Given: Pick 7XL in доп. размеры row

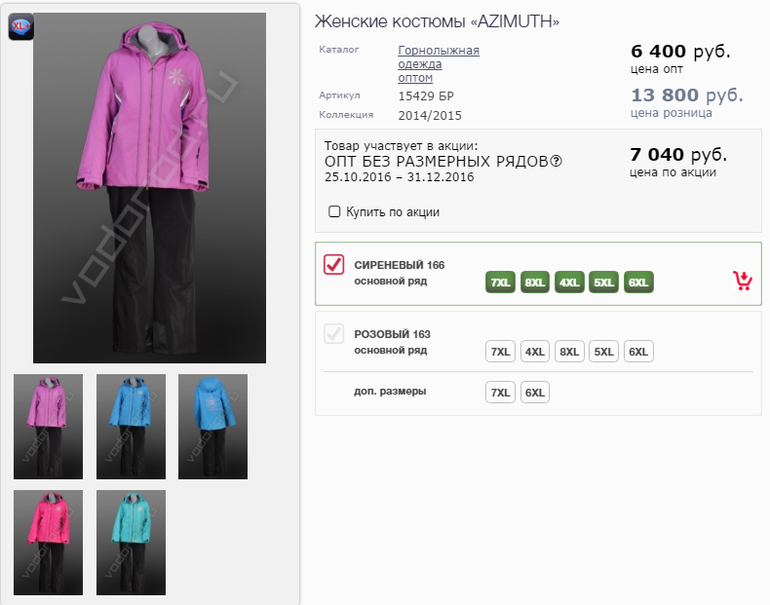Looking at the screenshot, I should click(x=500, y=392).
